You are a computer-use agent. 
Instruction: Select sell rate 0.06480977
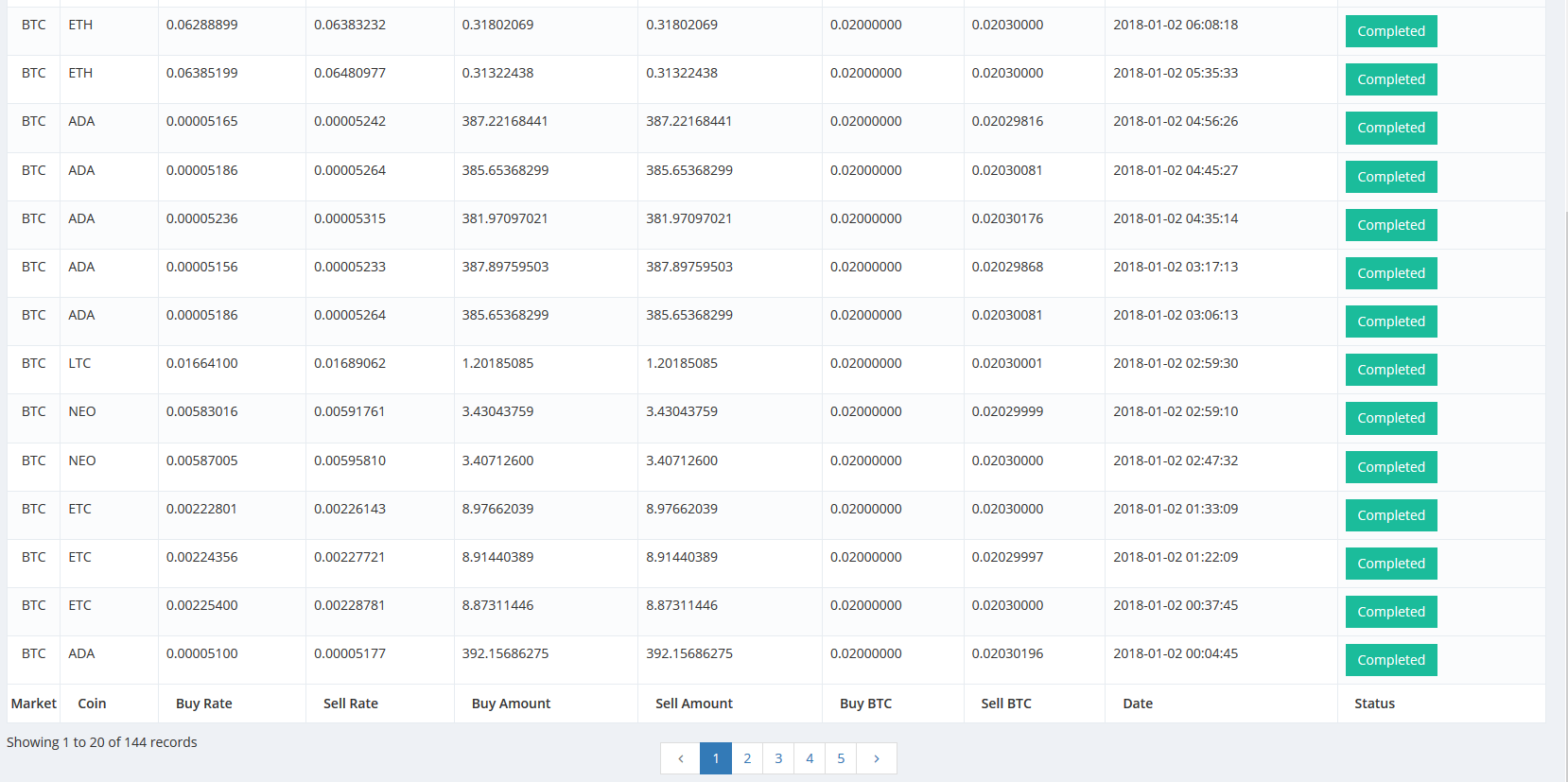coord(350,73)
